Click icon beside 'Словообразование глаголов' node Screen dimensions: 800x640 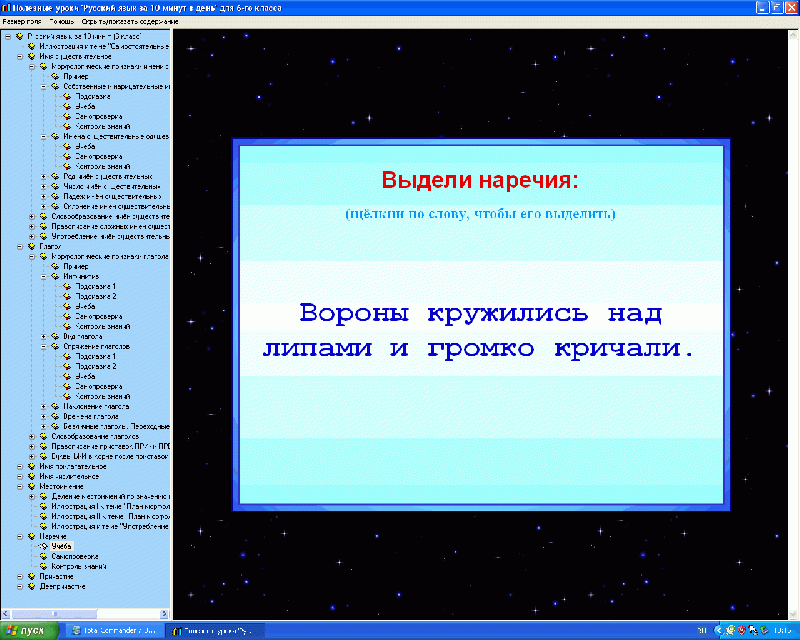pos(43,436)
